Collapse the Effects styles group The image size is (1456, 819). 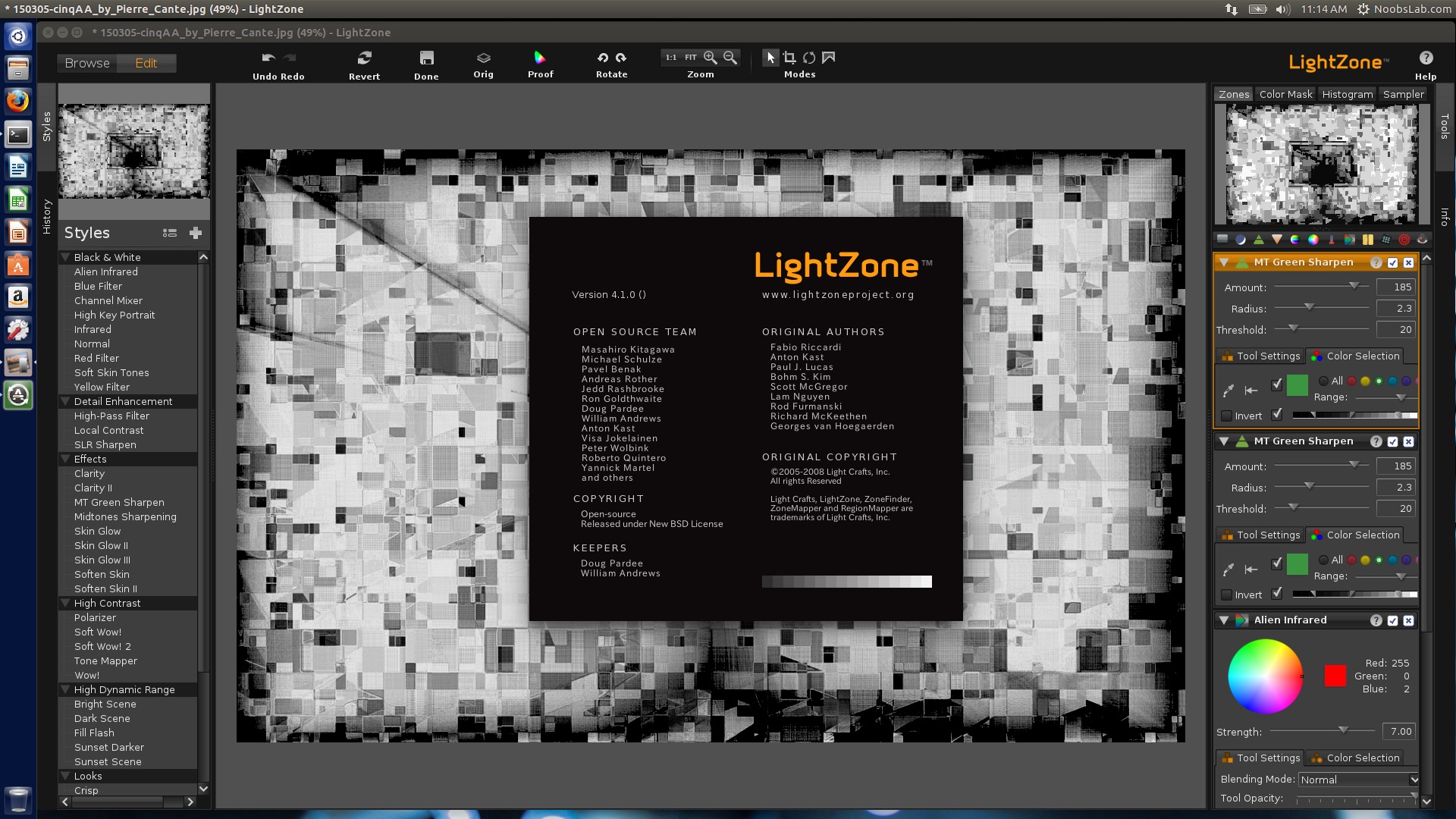66,459
